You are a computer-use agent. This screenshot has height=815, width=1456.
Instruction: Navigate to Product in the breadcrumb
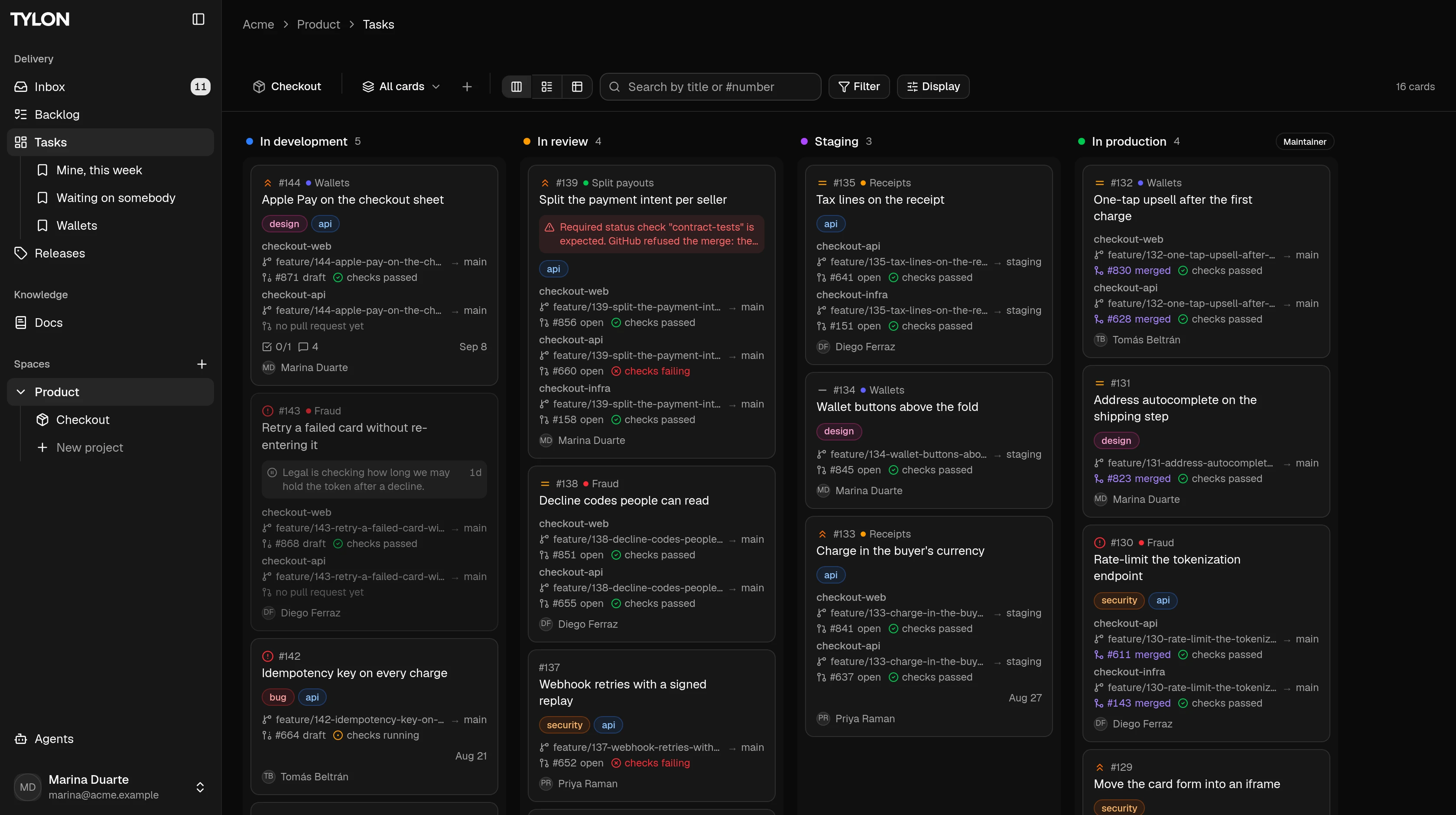pos(318,24)
